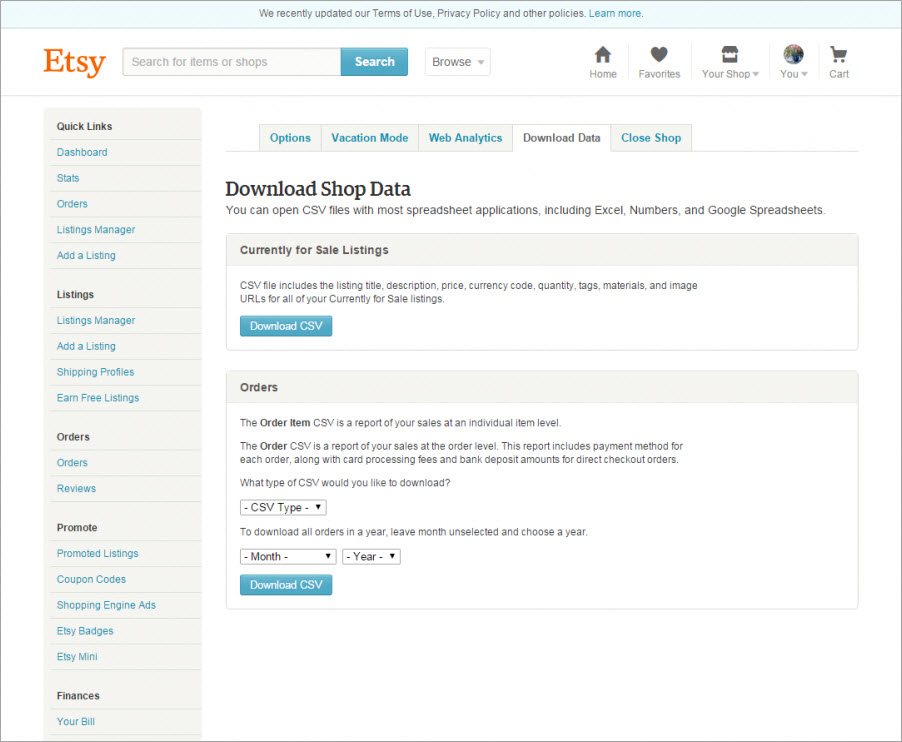Open Shipping Profiles
Viewport: 902px width, 742px height.
pyautogui.click(x=95, y=372)
